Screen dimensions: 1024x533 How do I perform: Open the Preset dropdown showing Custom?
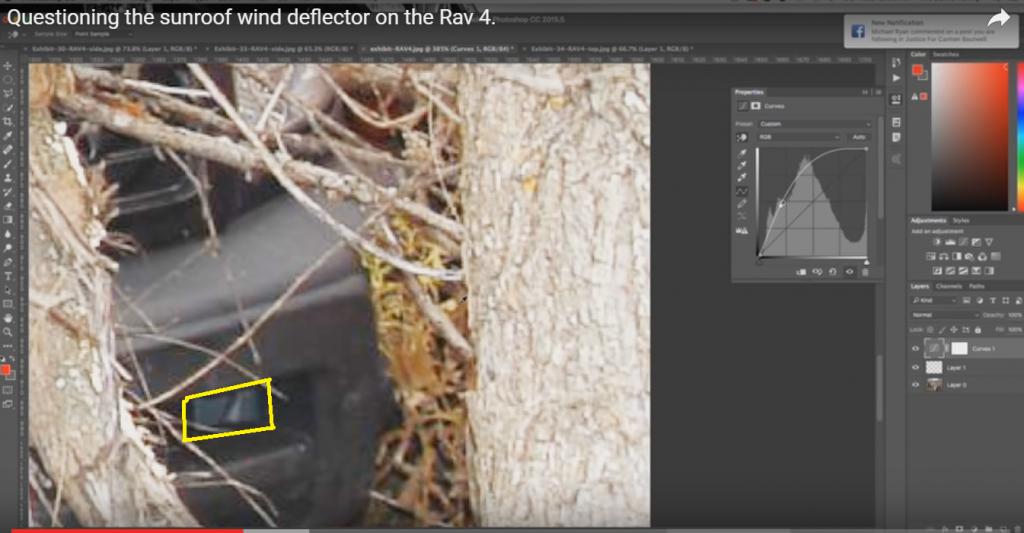(x=814, y=124)
